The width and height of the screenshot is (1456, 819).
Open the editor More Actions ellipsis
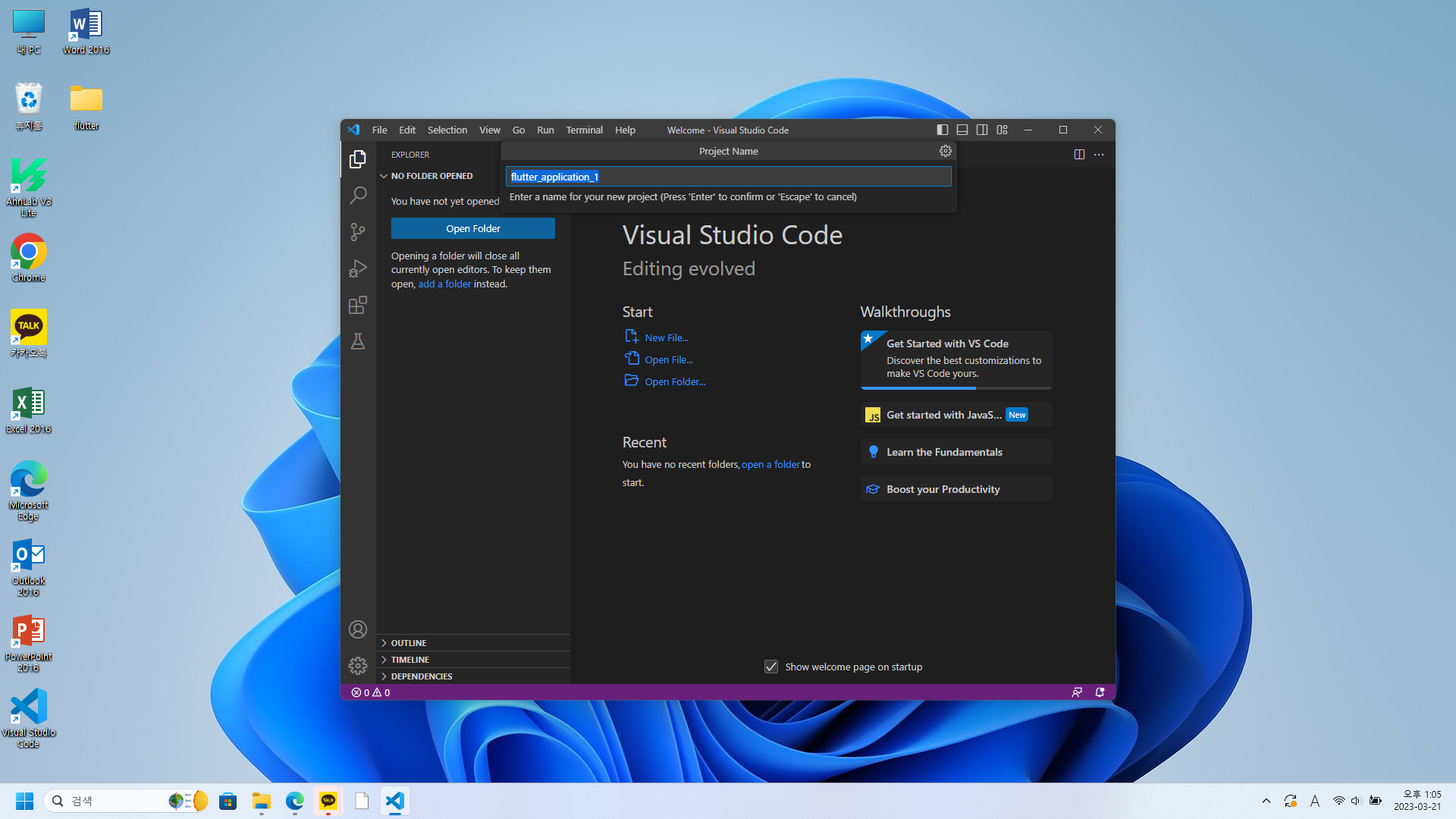(x=1099, y=154)
